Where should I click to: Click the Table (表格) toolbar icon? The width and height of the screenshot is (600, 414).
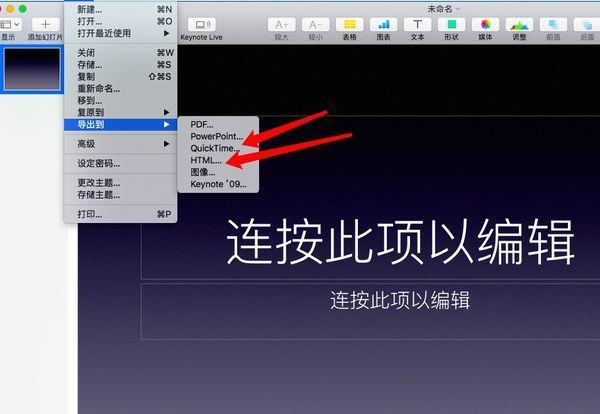click(x=348, y=23)
